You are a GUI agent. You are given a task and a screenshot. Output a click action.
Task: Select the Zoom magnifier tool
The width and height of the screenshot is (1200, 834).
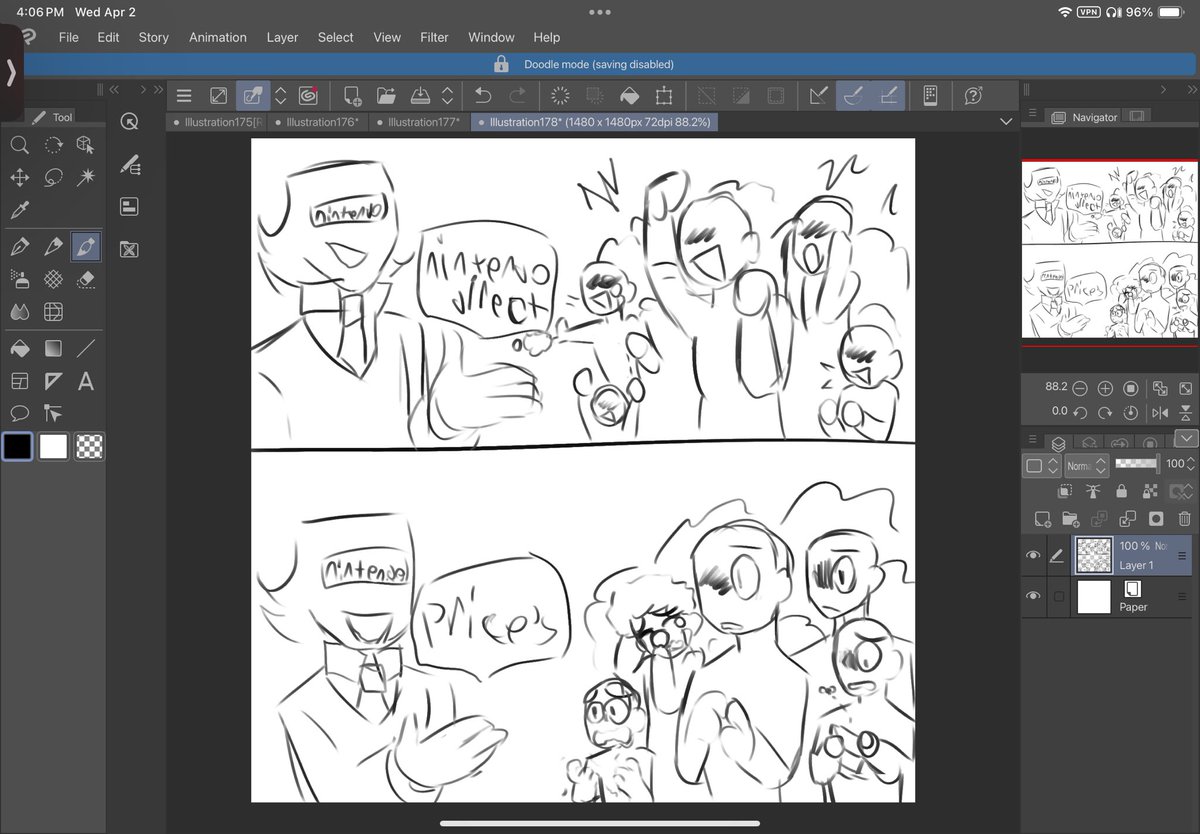click(19, 145)
